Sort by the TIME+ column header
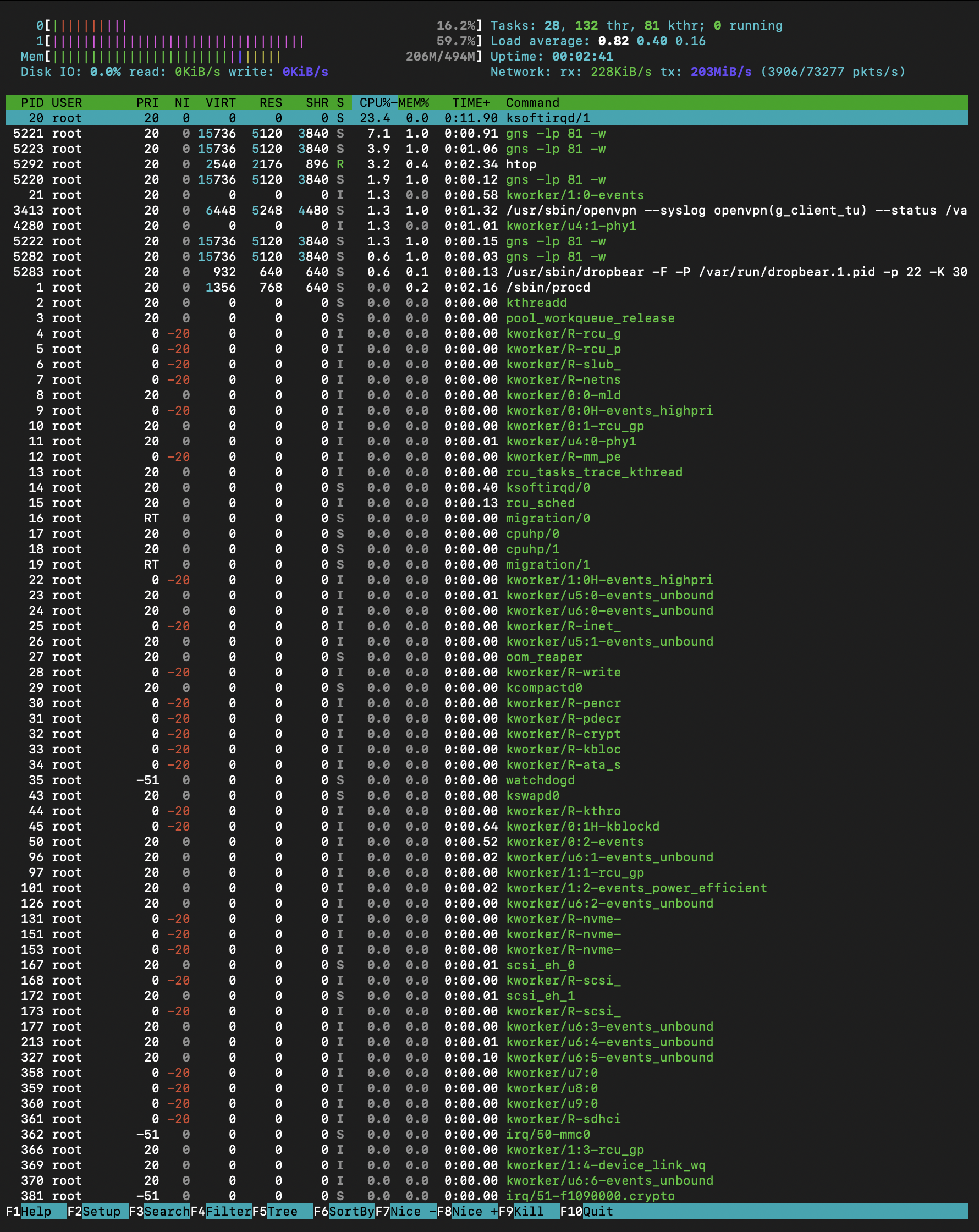979x1232 pixels. click(x=470, y=103)
